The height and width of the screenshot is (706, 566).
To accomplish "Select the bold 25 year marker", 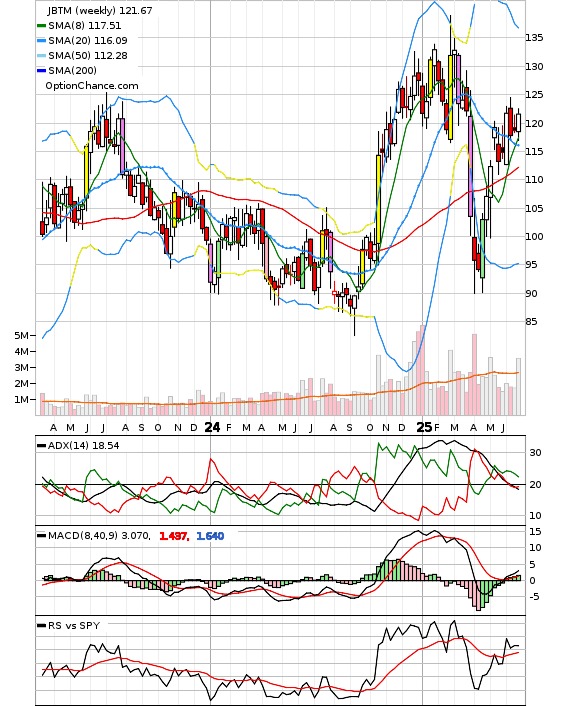I will (424, 427).
